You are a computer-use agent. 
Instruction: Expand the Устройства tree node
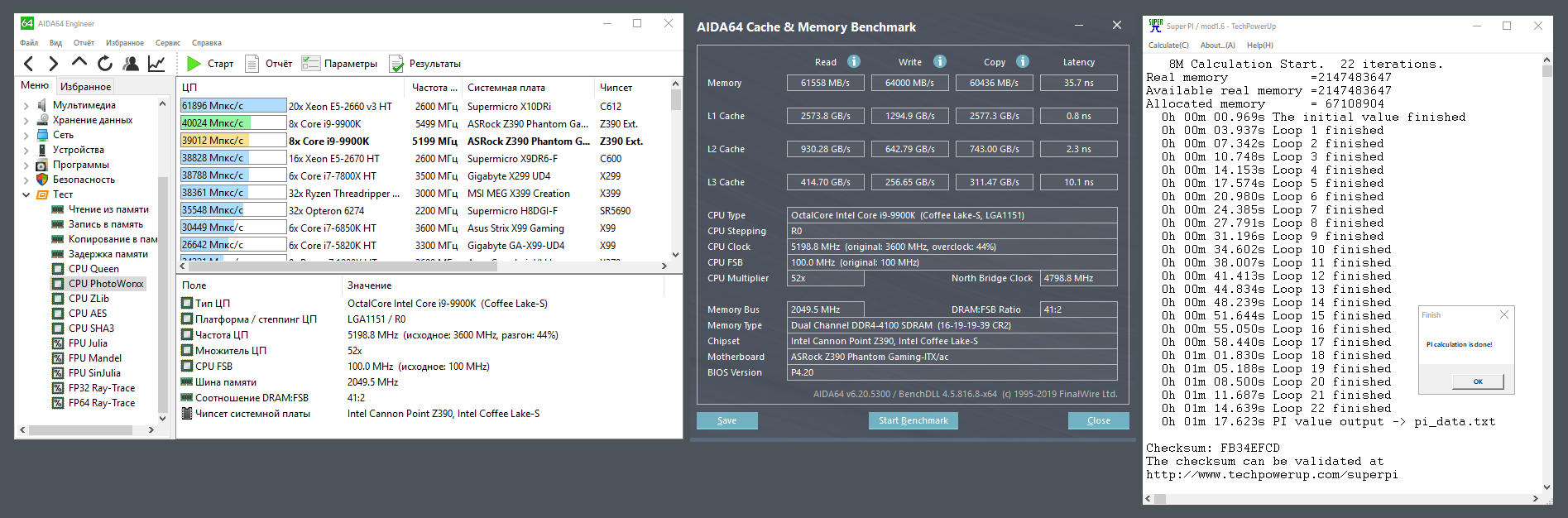click(x=26, y=151)
